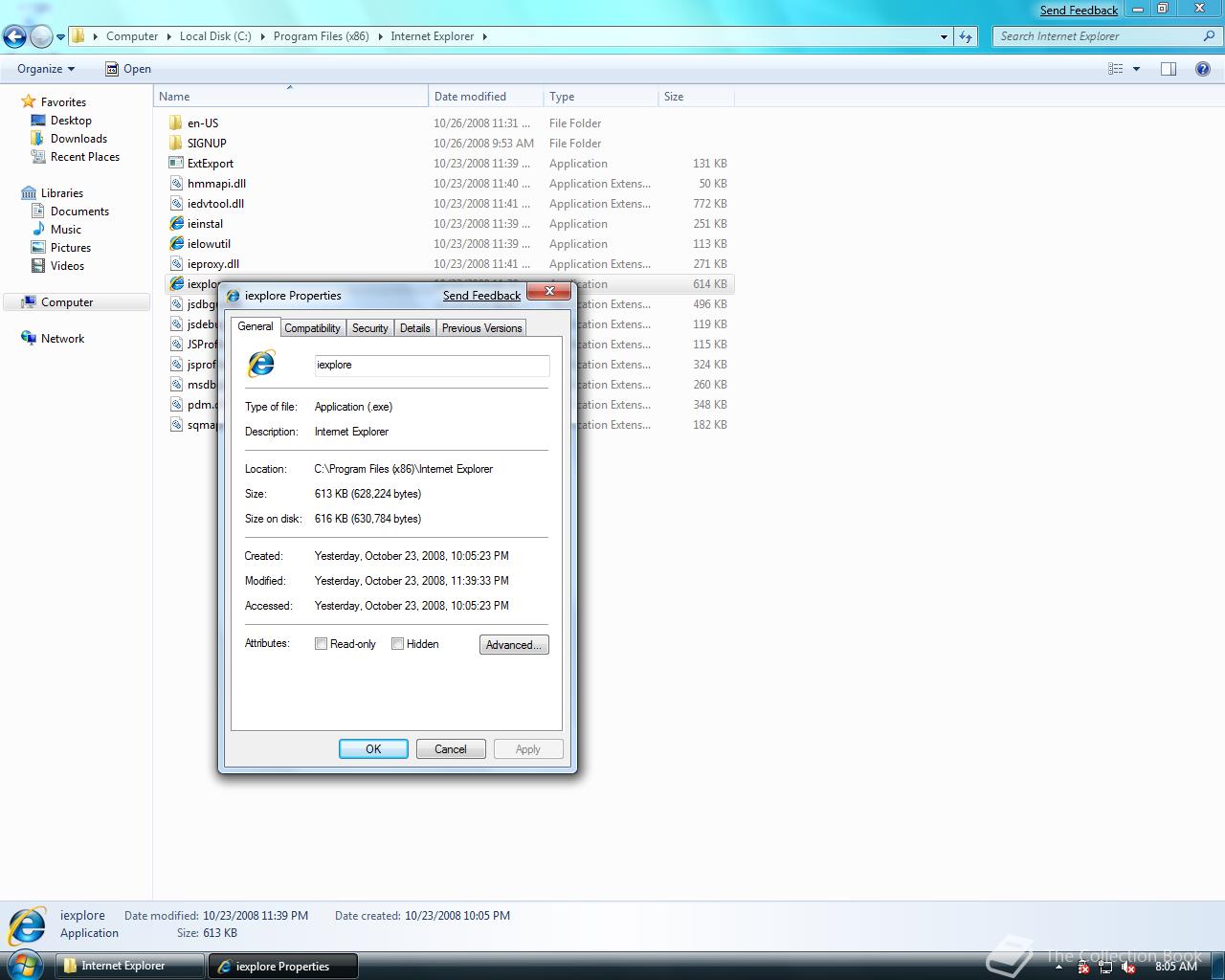Expand the view options dropdown arrow
Screen dimensions: 1225x980
coord(1136,69)
